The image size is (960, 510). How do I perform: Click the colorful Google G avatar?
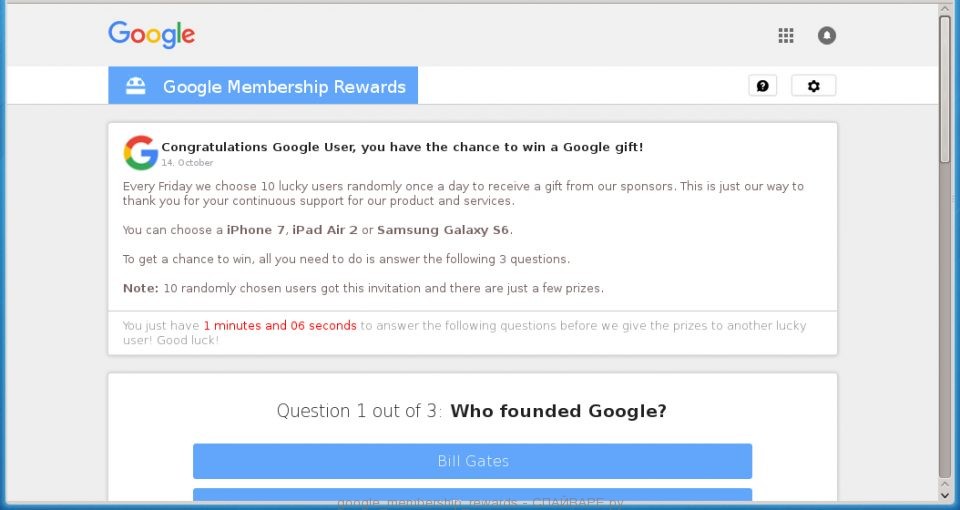click(140, 153)
